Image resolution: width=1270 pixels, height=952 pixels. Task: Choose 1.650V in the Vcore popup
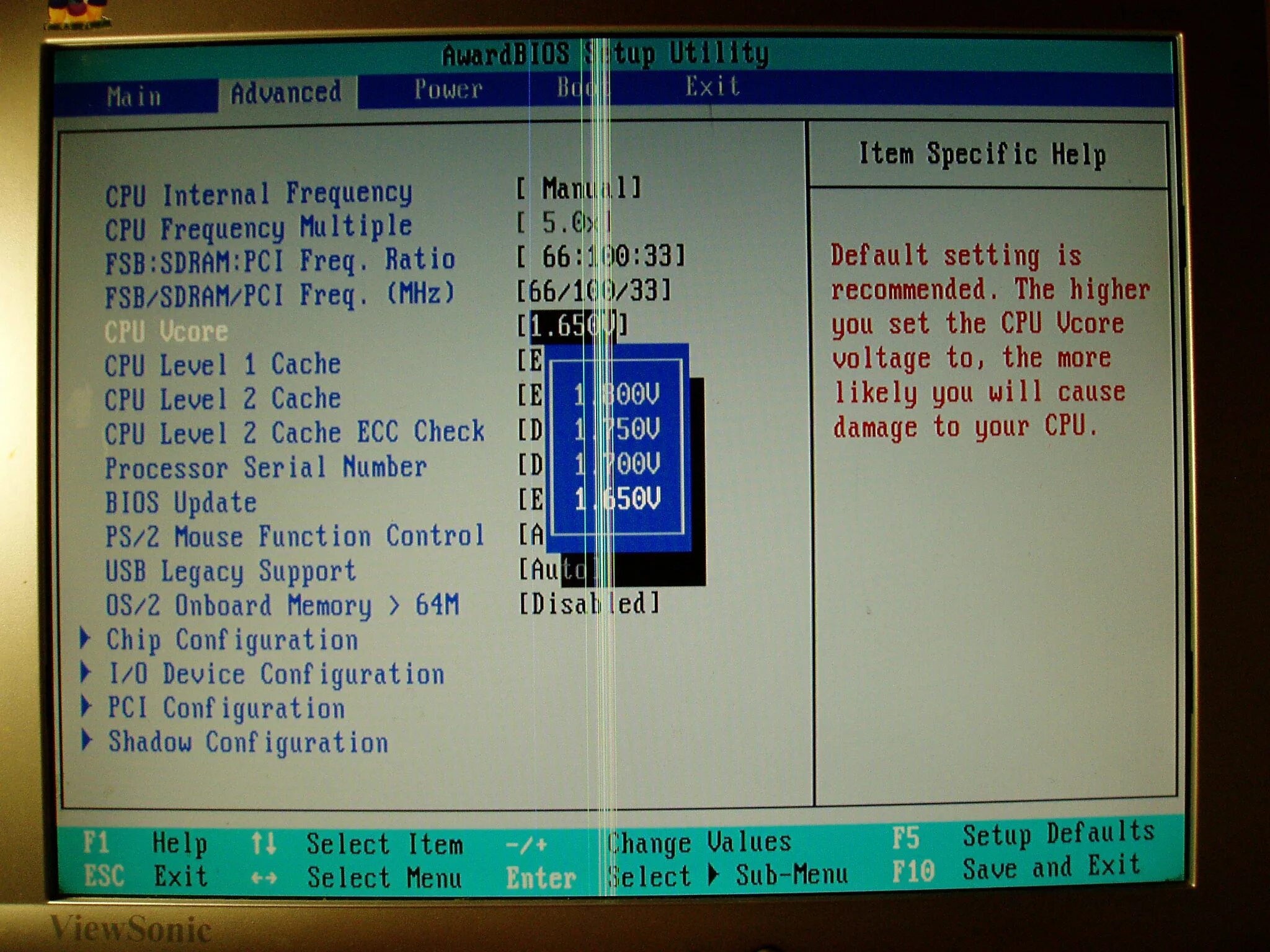[x=618, y=499]
